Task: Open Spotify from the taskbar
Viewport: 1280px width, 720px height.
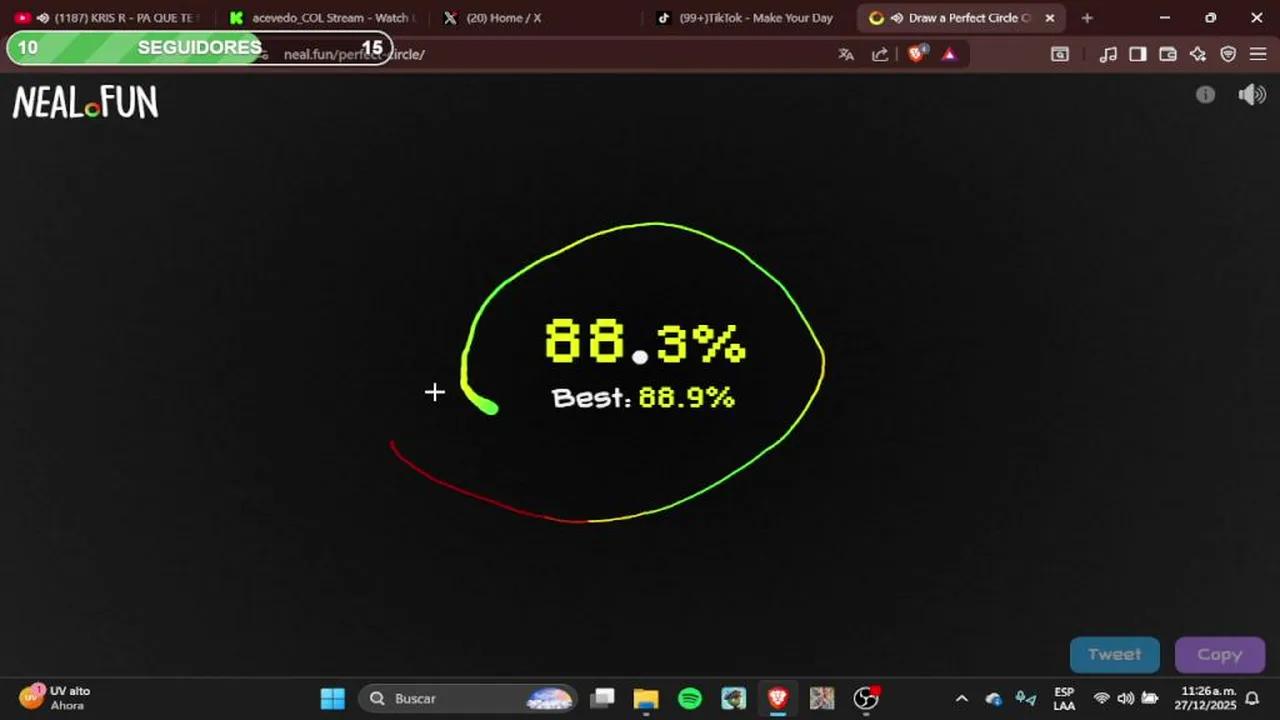Action: pyautogui.click(x=690, y=698)
